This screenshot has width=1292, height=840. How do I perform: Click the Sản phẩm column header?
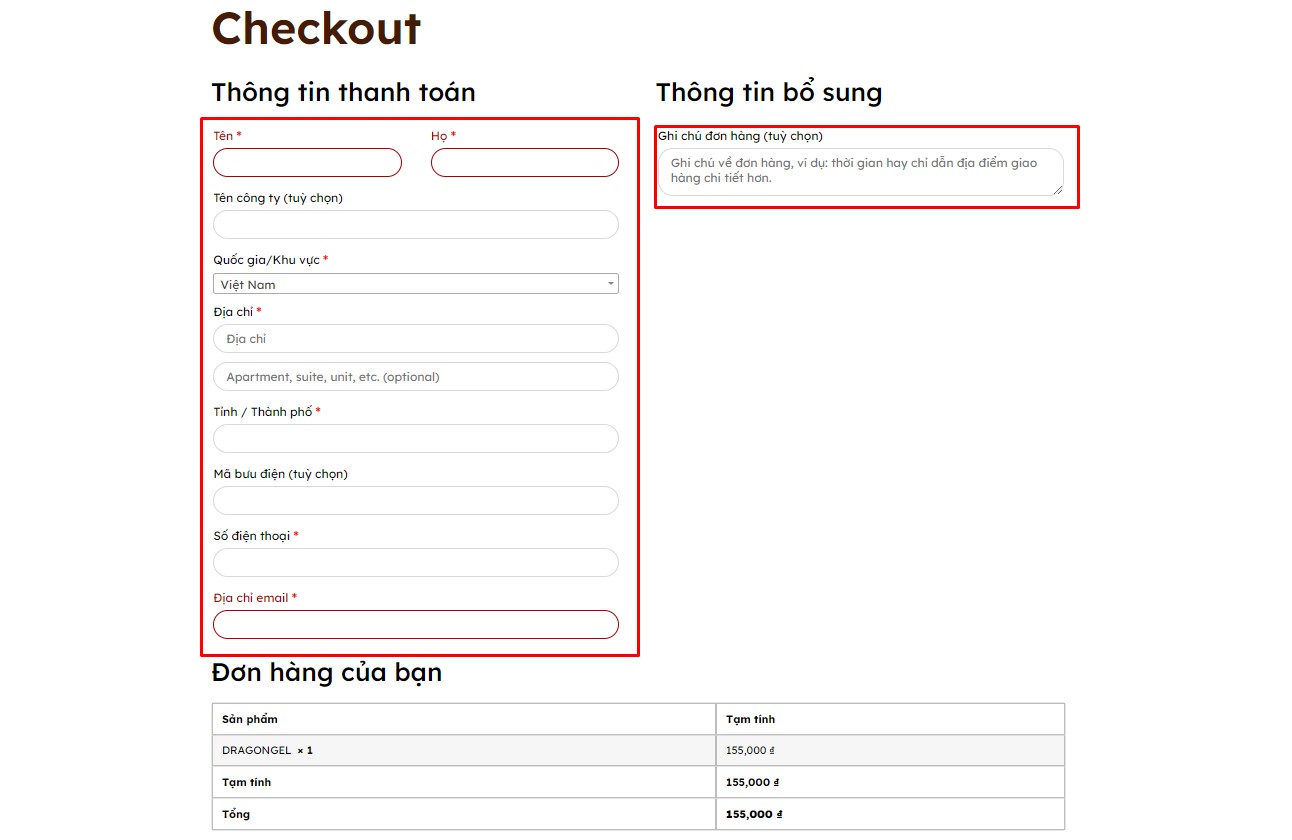click(x=250, y=719)
